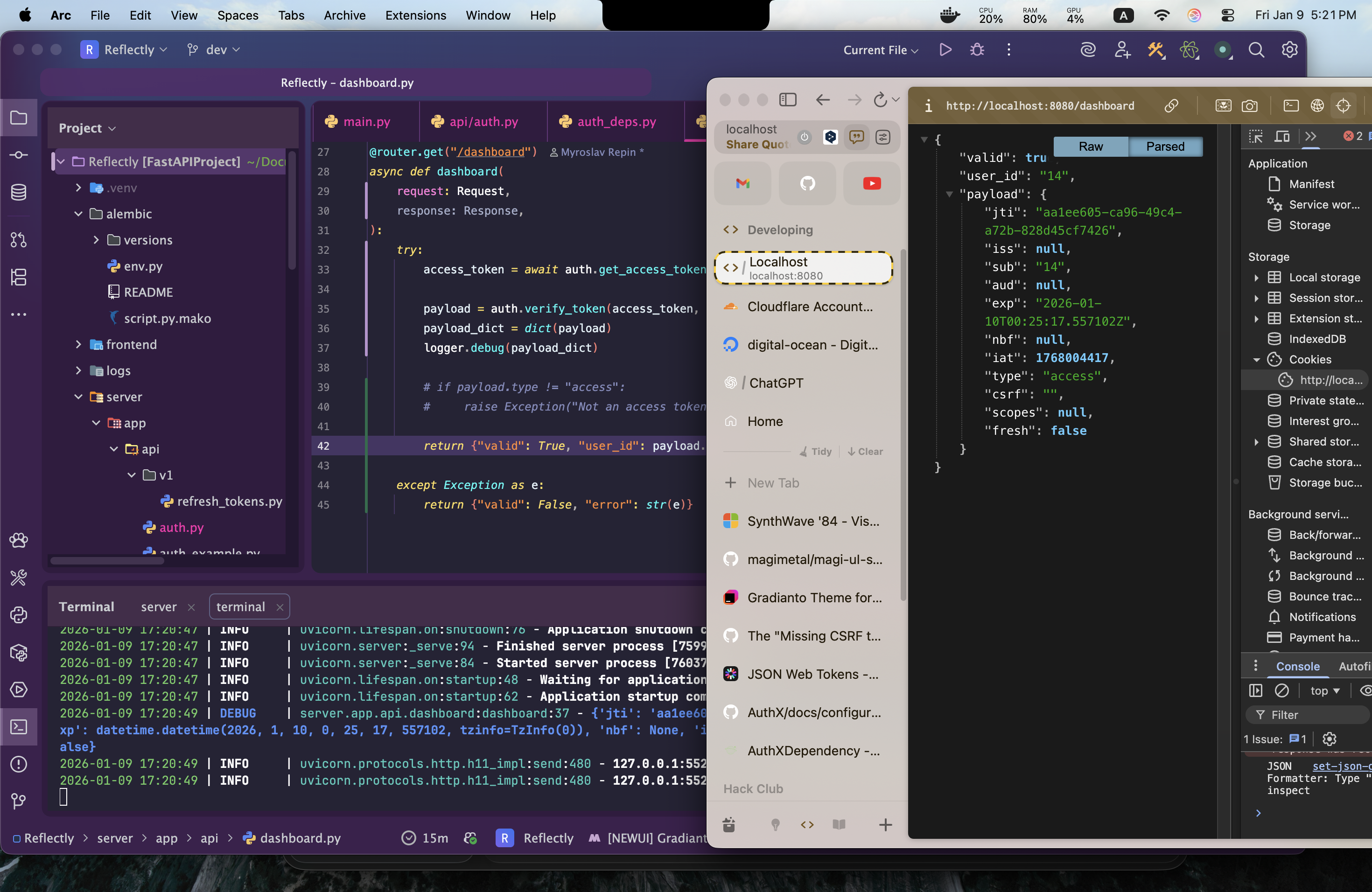Click the clear console icon

tap(1281, 690)
